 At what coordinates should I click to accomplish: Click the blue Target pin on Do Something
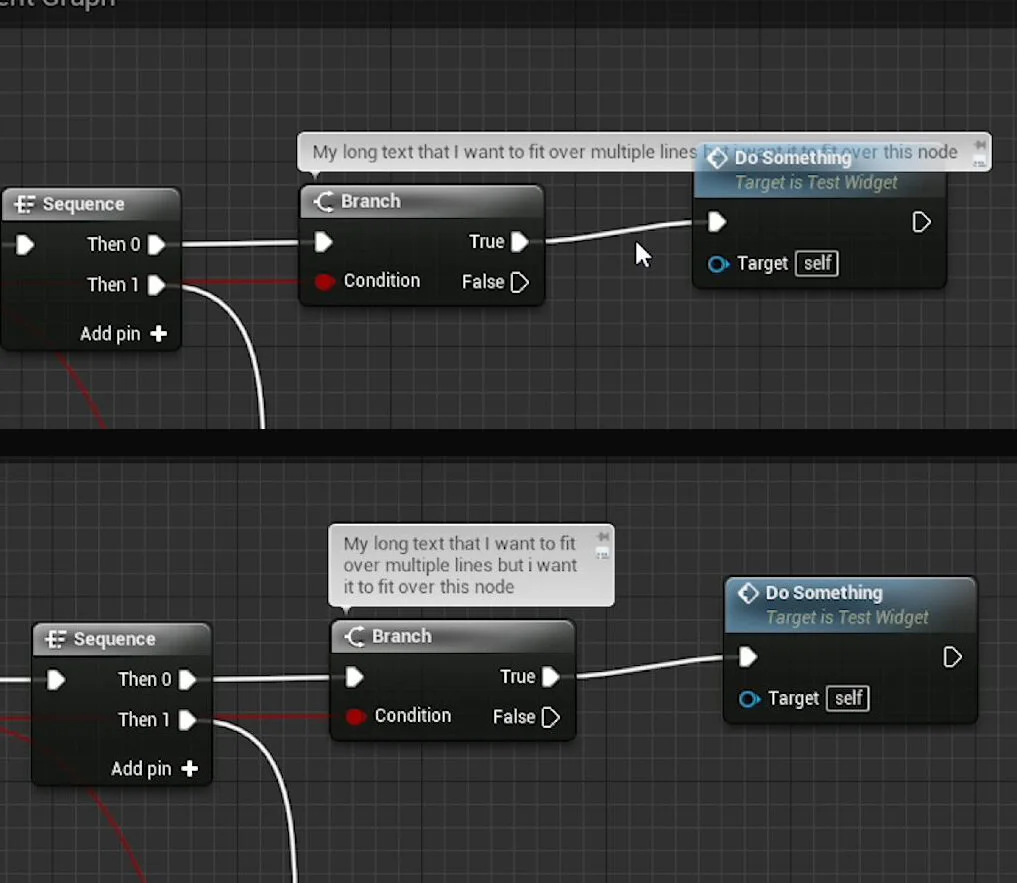(x=718, y=263)
